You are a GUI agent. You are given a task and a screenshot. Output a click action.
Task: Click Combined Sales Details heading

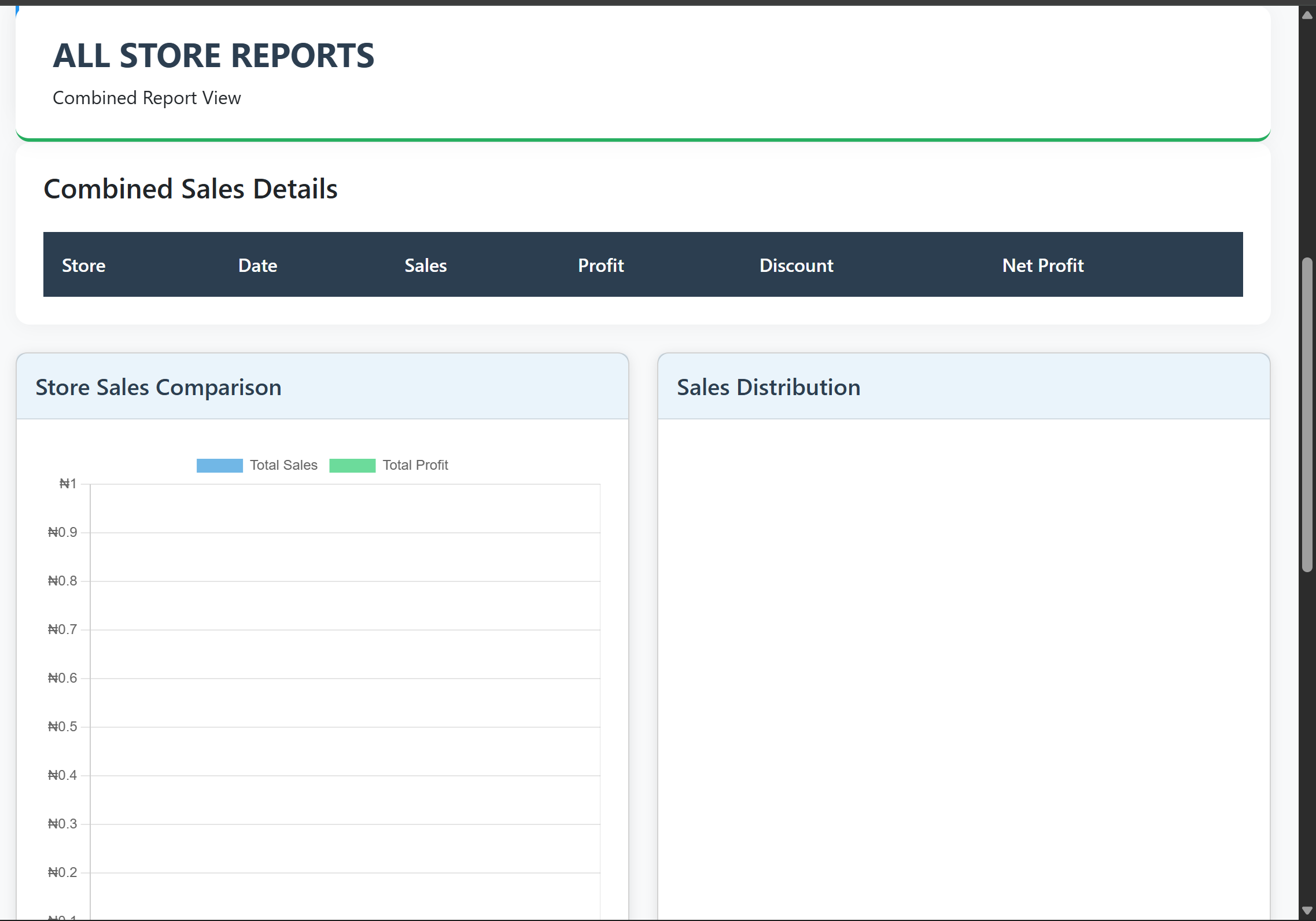(x=190, y=189)
